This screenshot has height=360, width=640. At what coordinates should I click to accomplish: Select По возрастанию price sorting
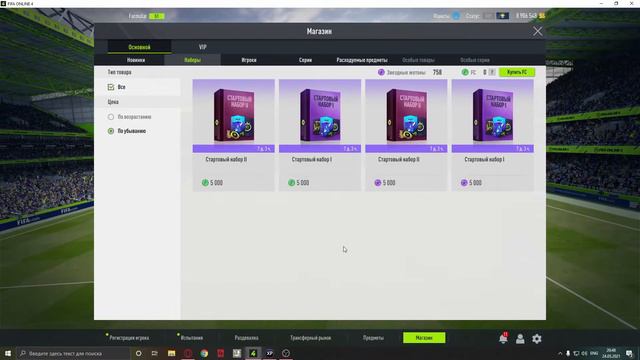click(x=111, y=117)
